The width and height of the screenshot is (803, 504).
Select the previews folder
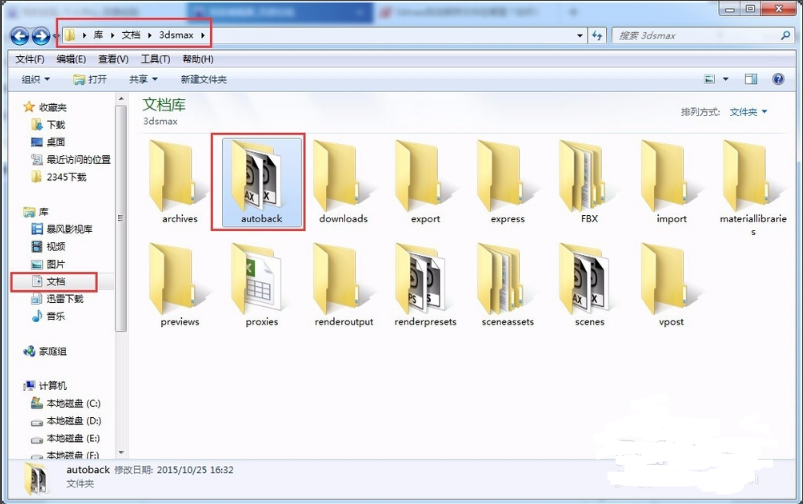click(x=179, y=285)
